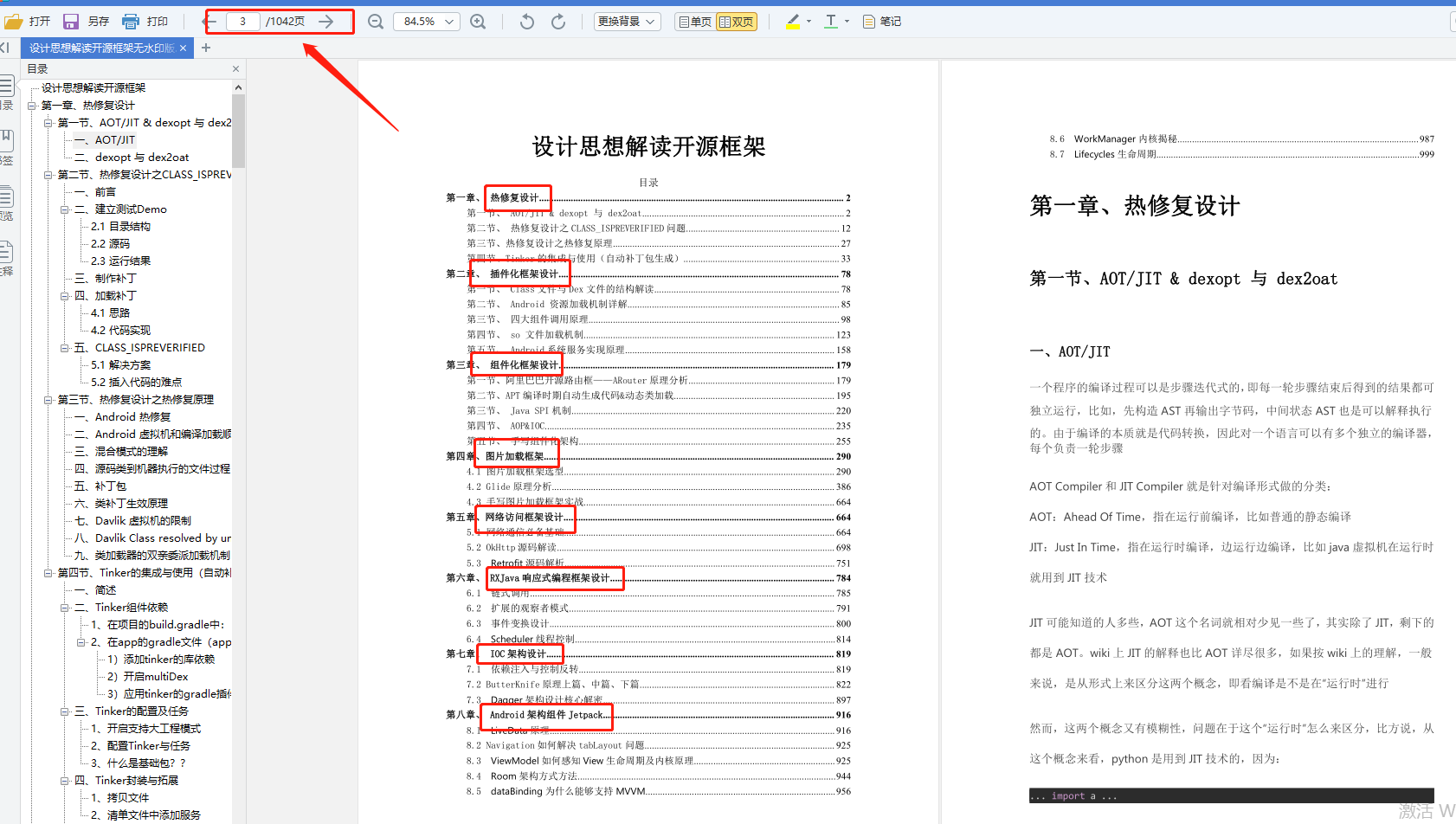Open a PDF file with the Open icon
The image size is (1456, 824).
27,21
